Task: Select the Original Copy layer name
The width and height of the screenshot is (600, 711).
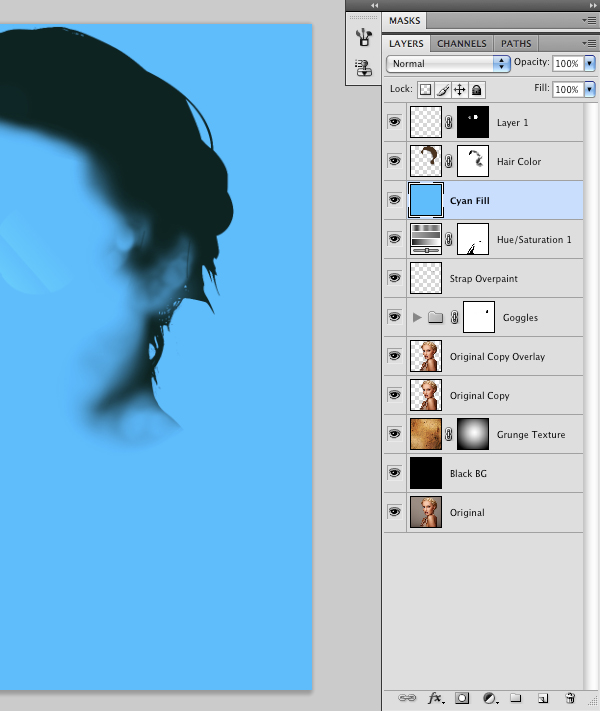Action: 479,396
